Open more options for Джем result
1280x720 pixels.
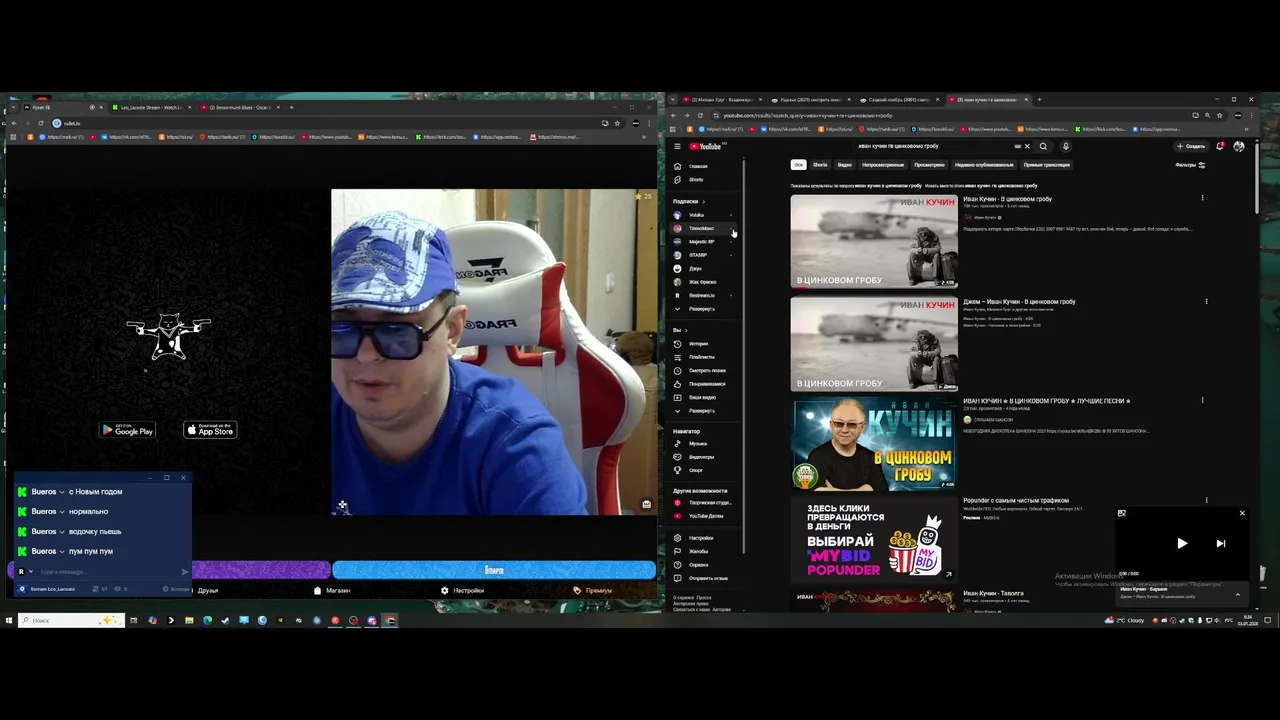(x=1206, y=301)
